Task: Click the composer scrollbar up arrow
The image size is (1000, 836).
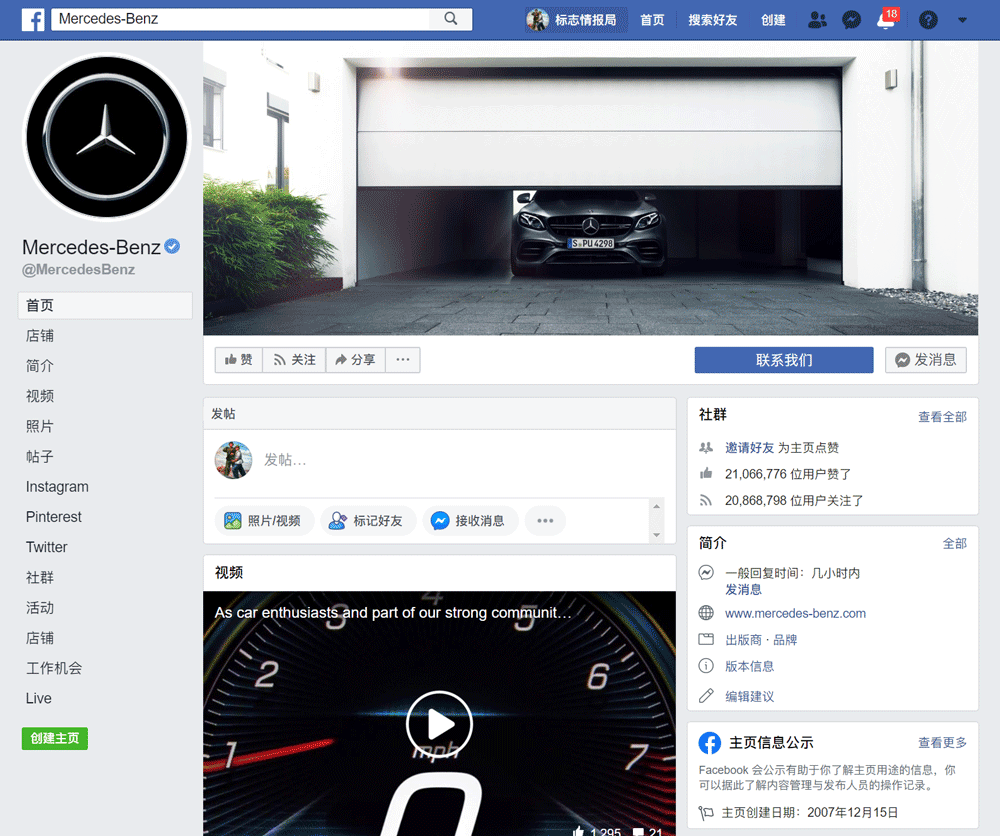Action: coord(656,506)
